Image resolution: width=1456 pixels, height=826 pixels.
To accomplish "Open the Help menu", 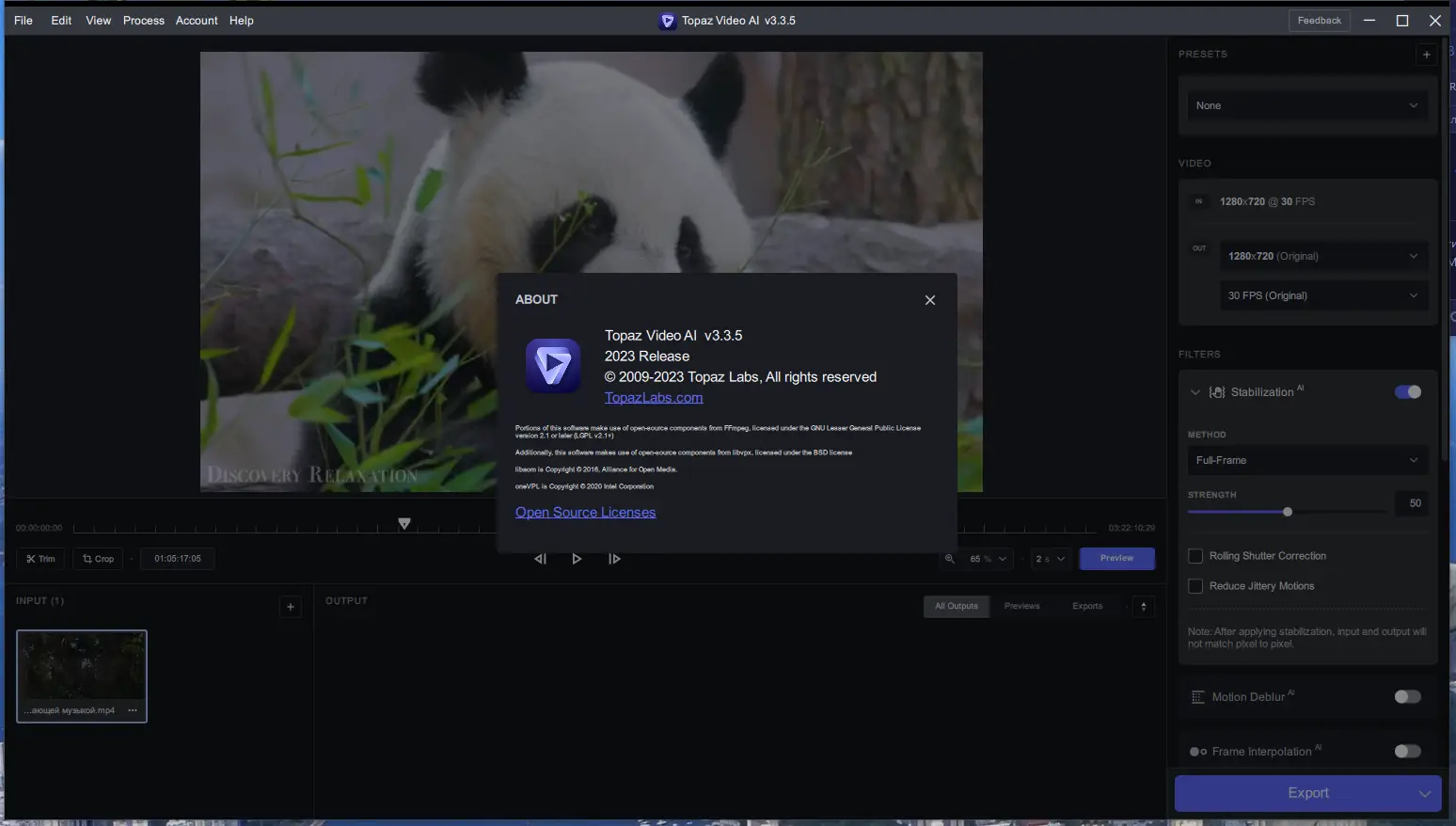I will pyautogui.click(x=242, y=21).
